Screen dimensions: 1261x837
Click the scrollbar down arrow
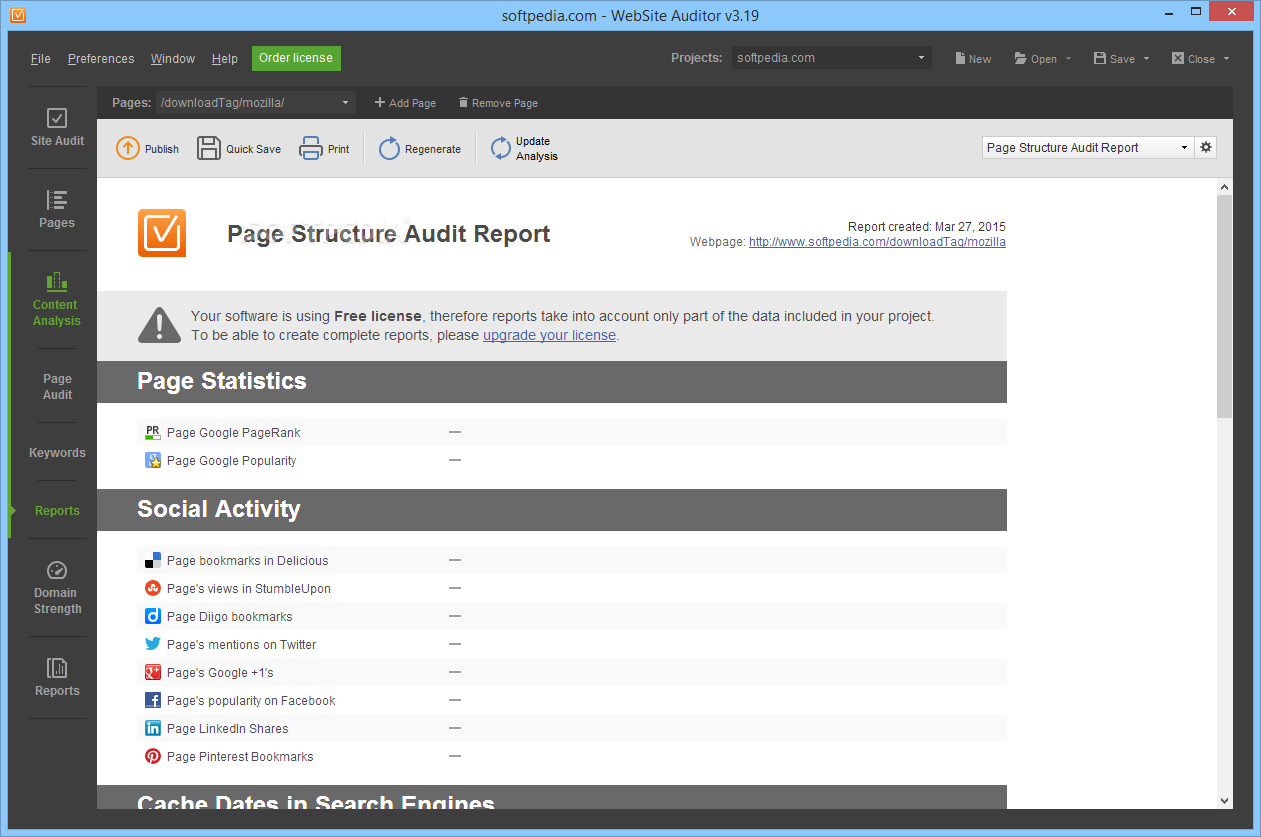[1225, 800]
